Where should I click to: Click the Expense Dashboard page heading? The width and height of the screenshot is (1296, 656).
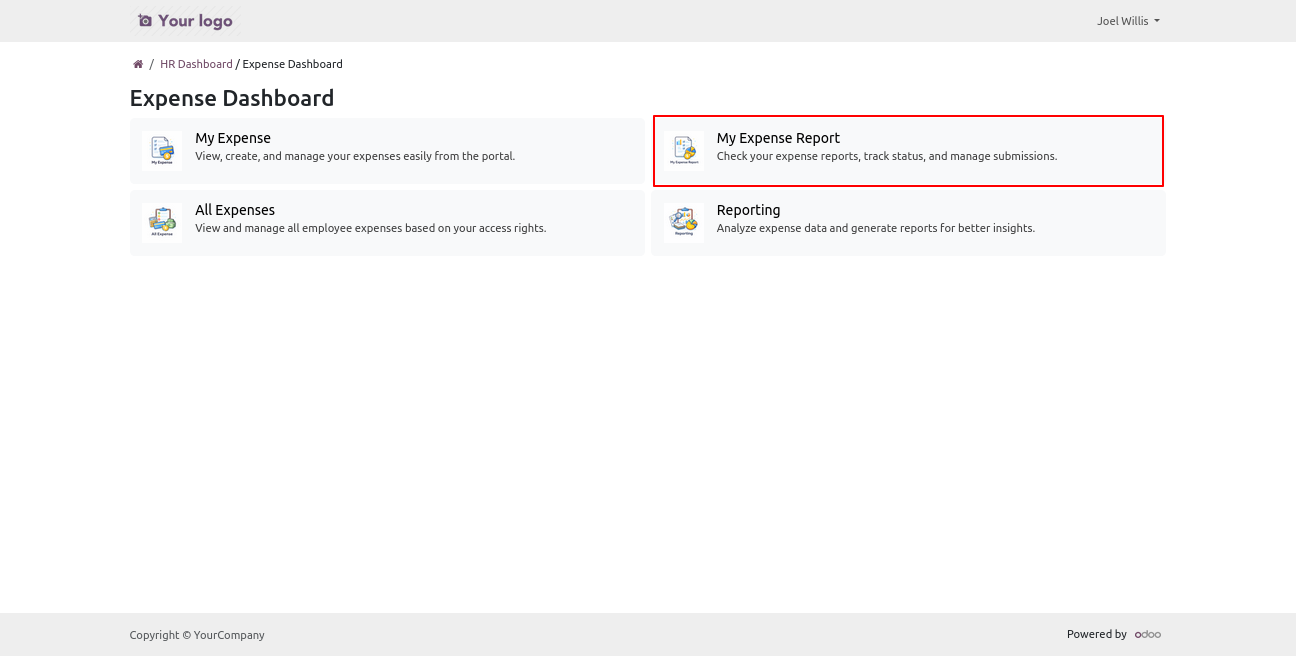point(232,98)
